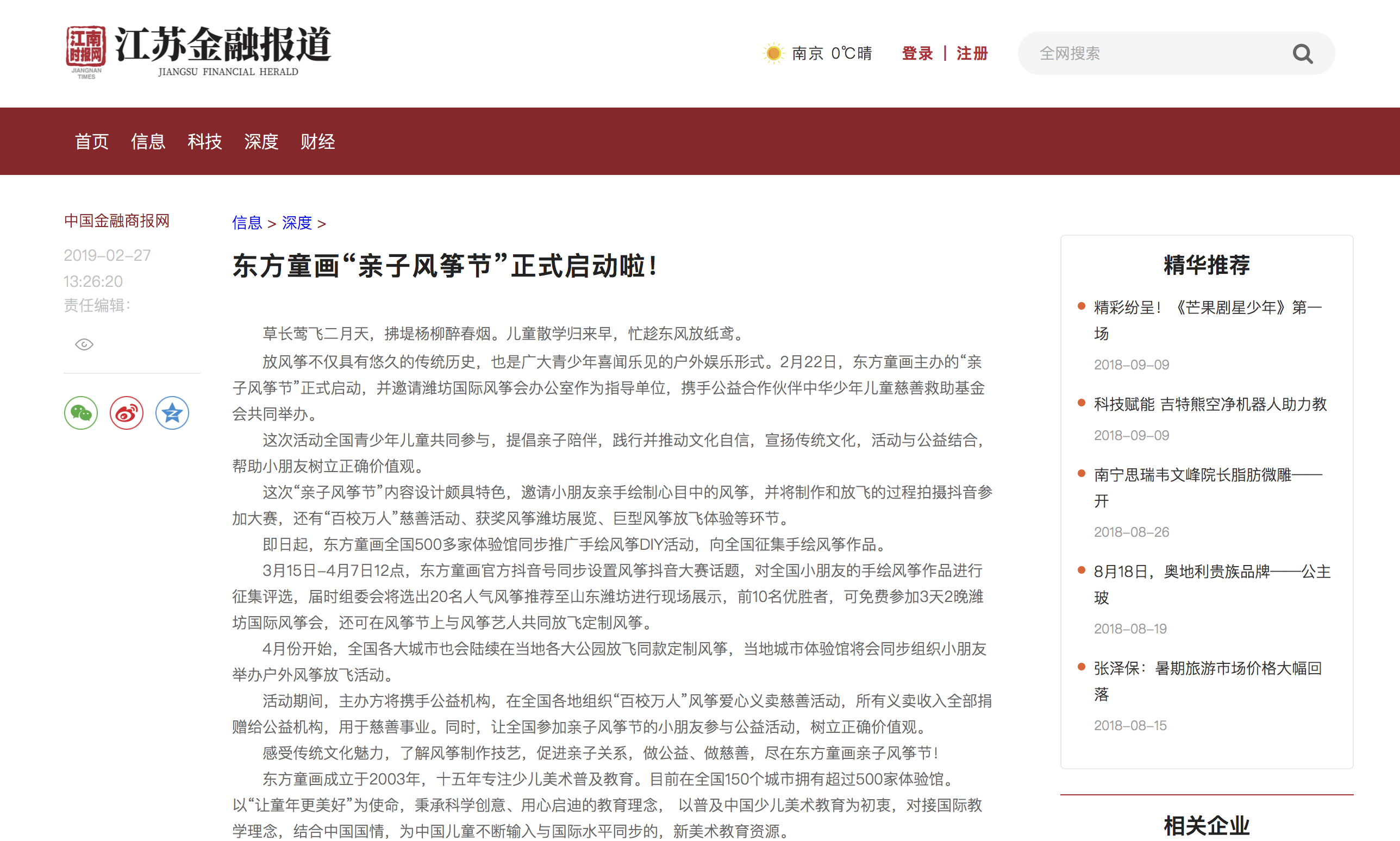Click the 登录 login link
The image size is (1400, 841).
pyautogui.click(x=917, y=53)
